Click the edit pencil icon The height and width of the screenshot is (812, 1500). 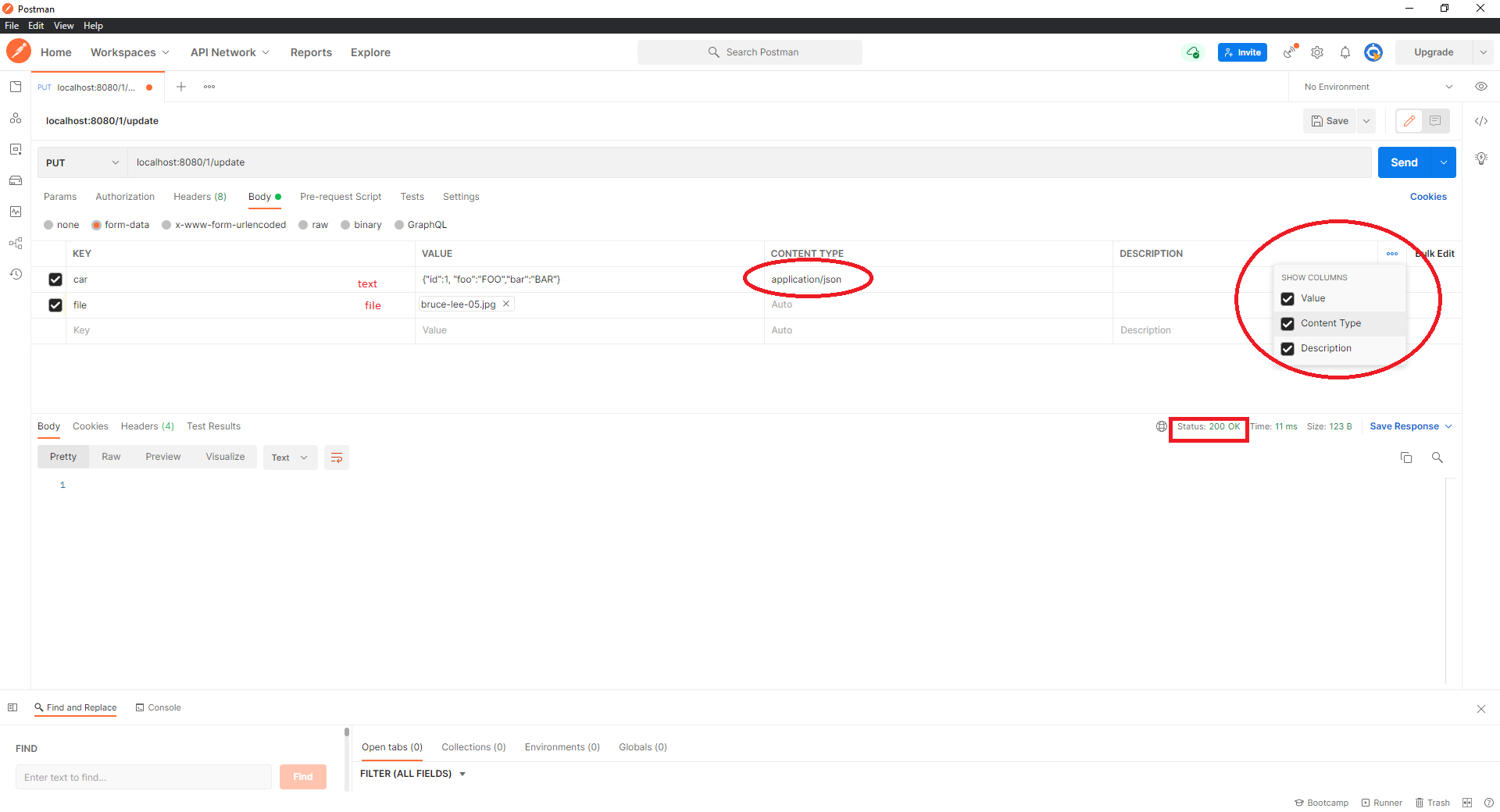1409,121
